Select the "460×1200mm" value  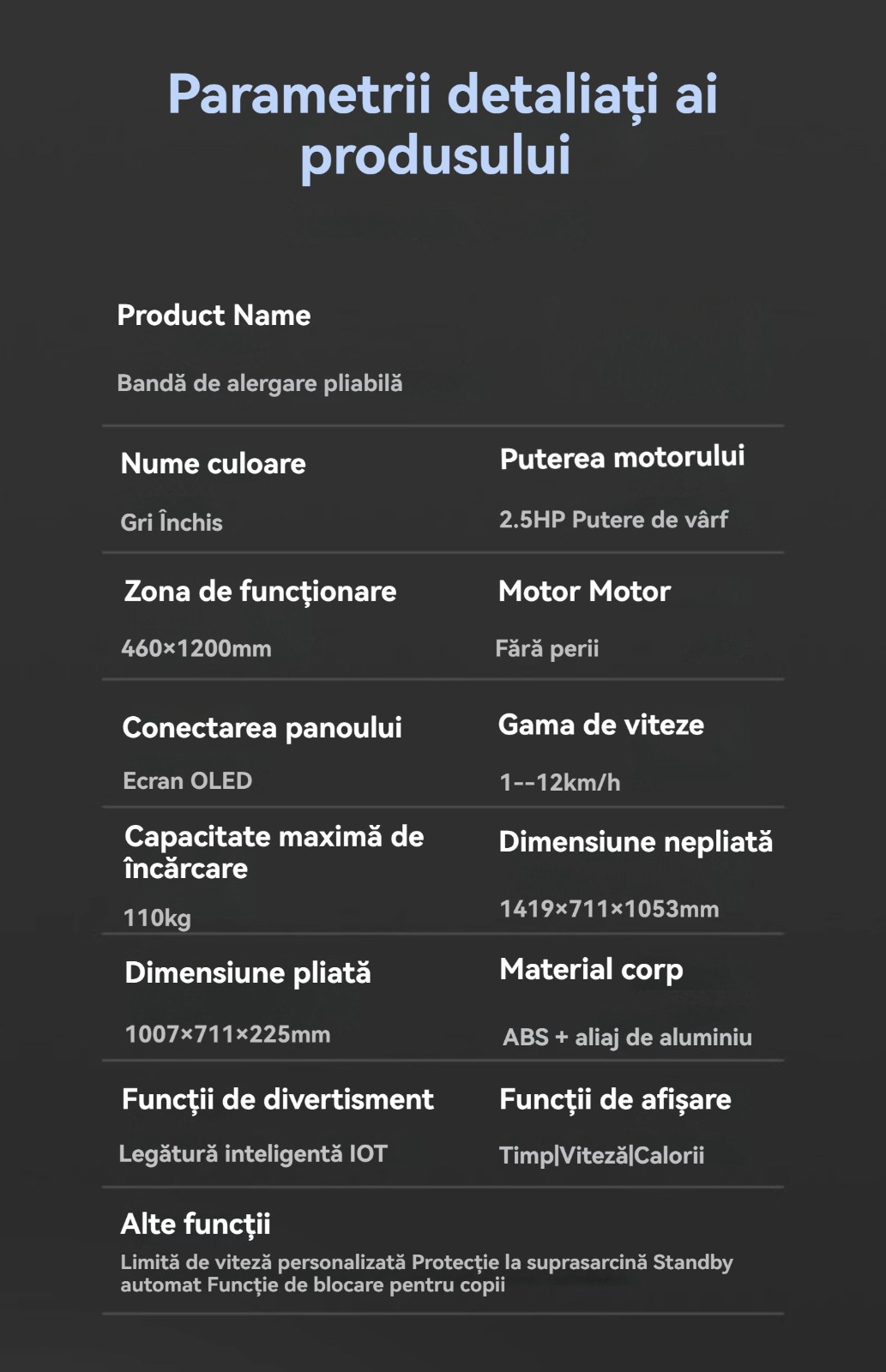[x=196, y=648]
